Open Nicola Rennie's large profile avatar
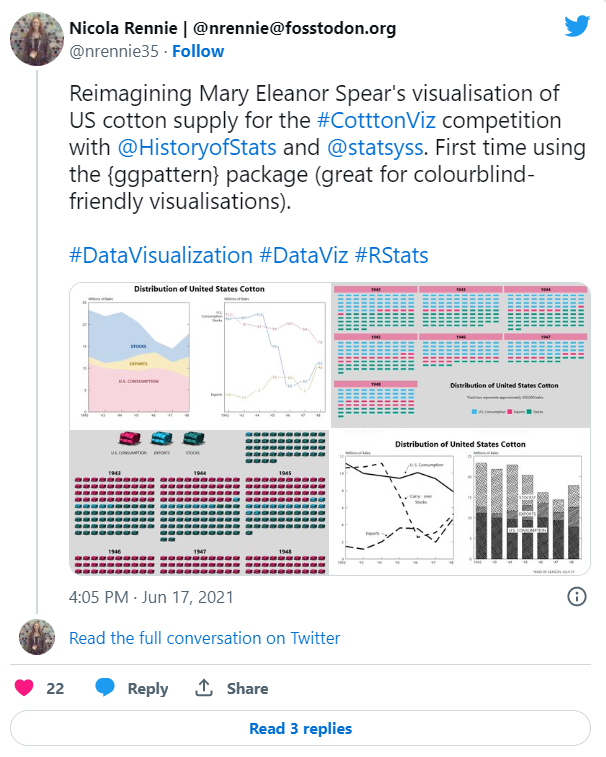This screenshot has height=757, width=606. coord(37,39)
